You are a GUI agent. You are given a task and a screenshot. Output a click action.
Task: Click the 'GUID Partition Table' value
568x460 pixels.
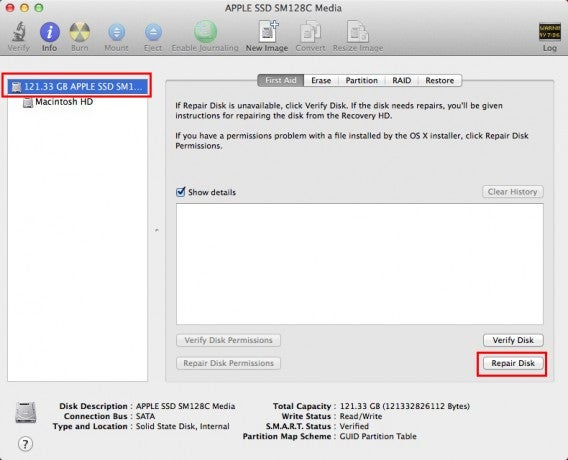[378, 436]
